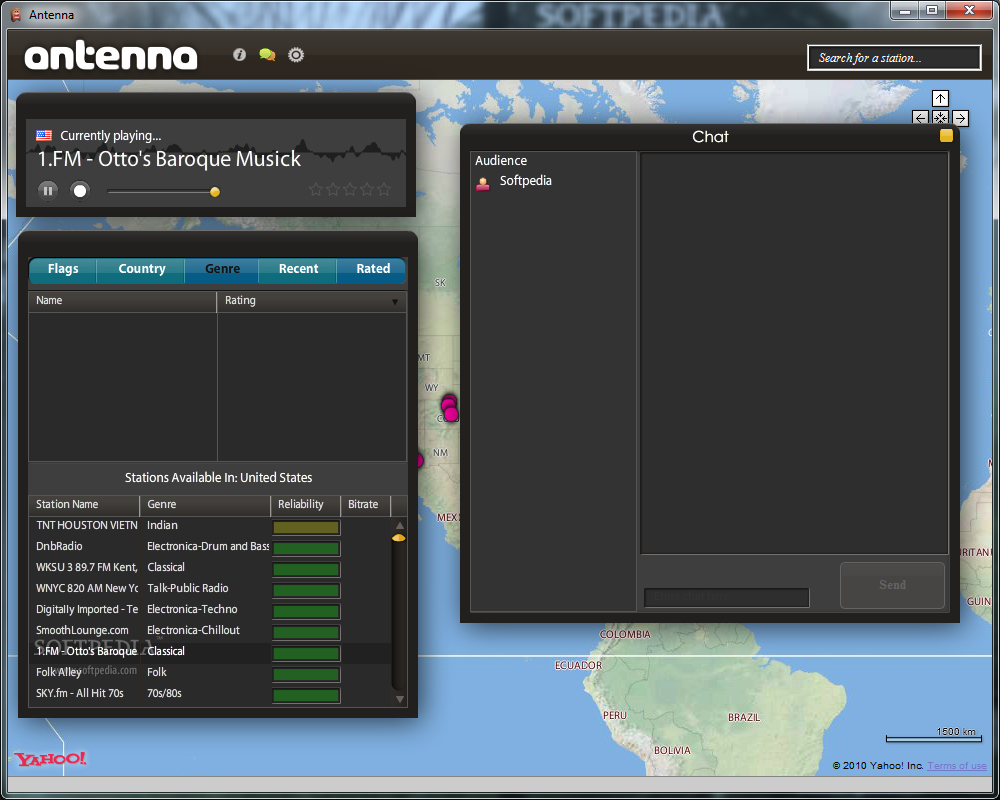Send the chat message
The image size is (1000, 800).
click(892, 585)
